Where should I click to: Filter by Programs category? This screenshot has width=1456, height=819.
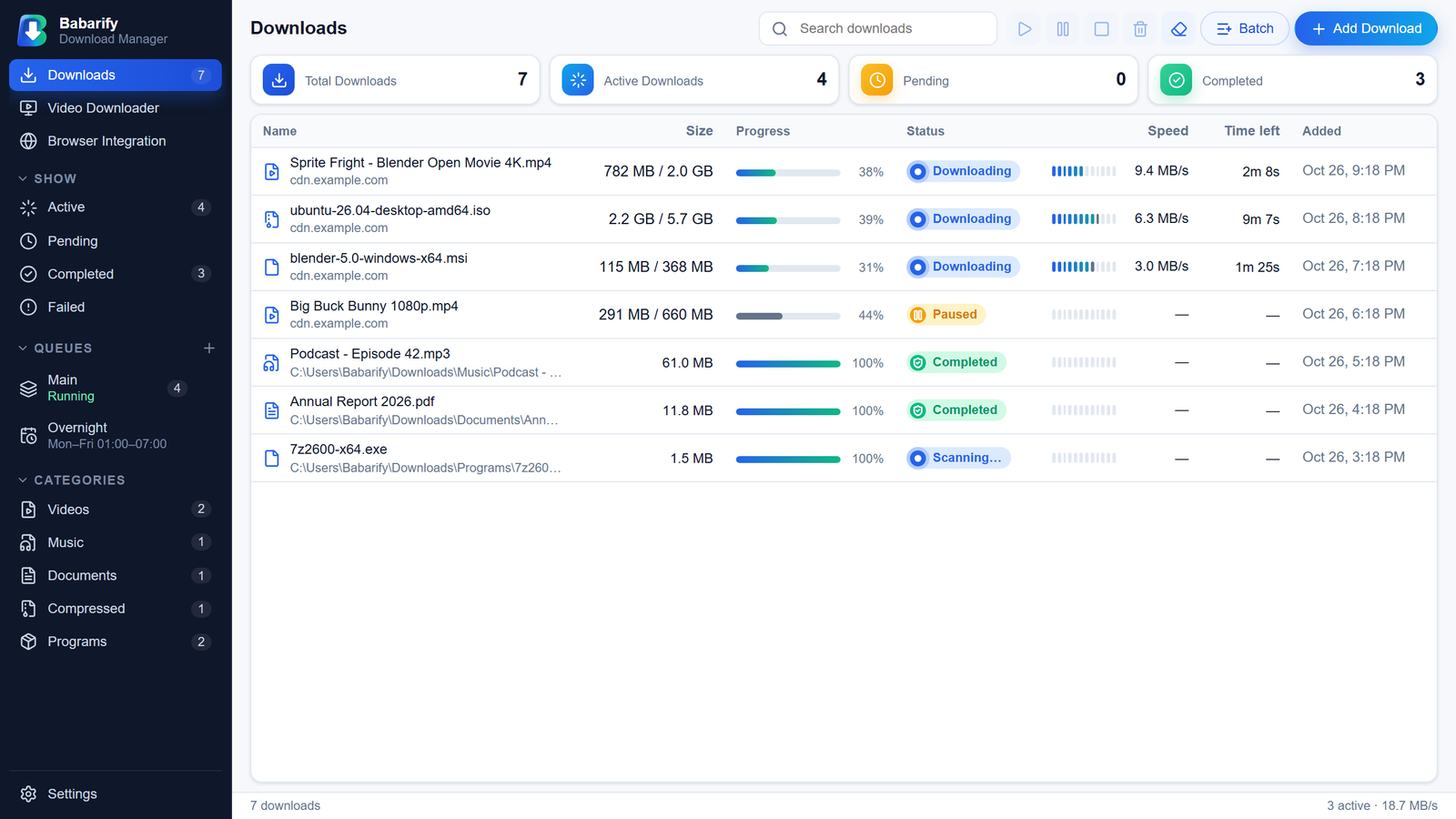116,642
